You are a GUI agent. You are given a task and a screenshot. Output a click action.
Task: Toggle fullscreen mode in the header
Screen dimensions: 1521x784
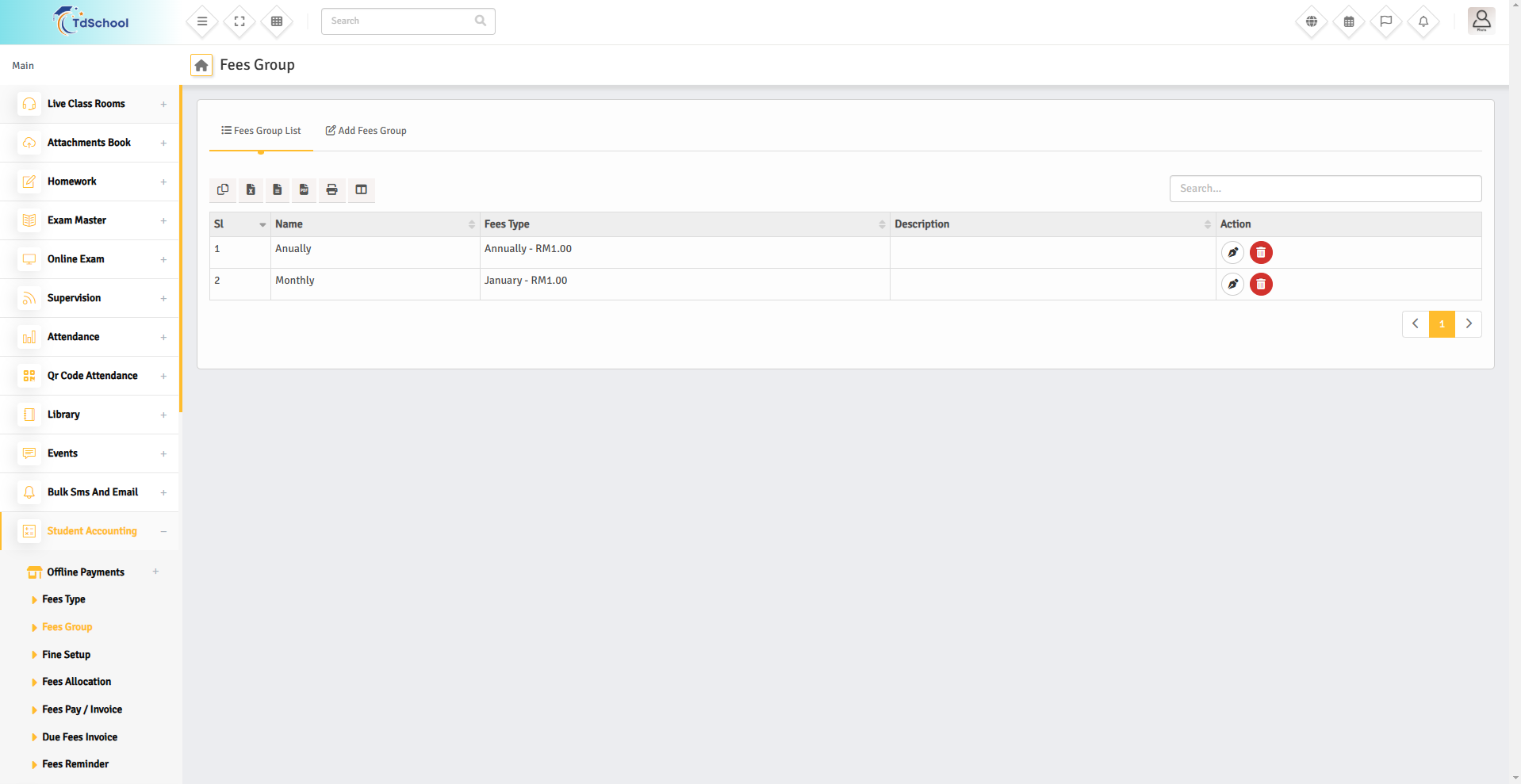pos(239,21)
